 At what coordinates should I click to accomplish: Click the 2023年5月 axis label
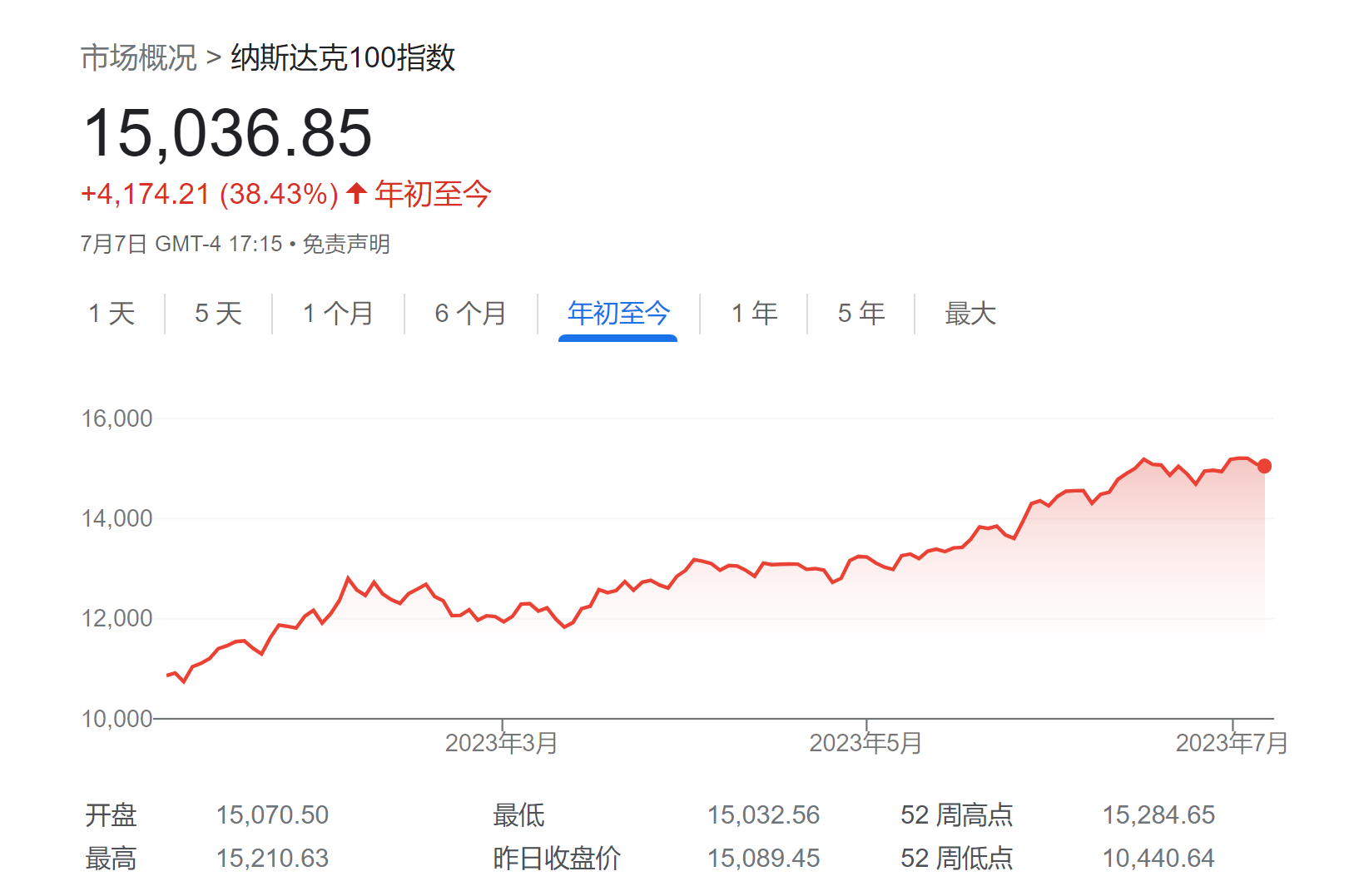(x=865, y=743)
